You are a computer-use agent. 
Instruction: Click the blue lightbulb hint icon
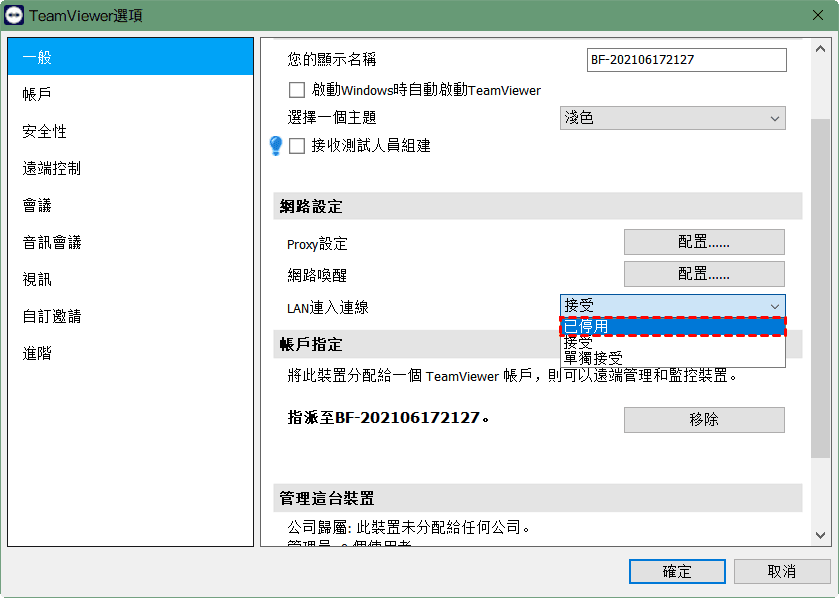point(276,145)
